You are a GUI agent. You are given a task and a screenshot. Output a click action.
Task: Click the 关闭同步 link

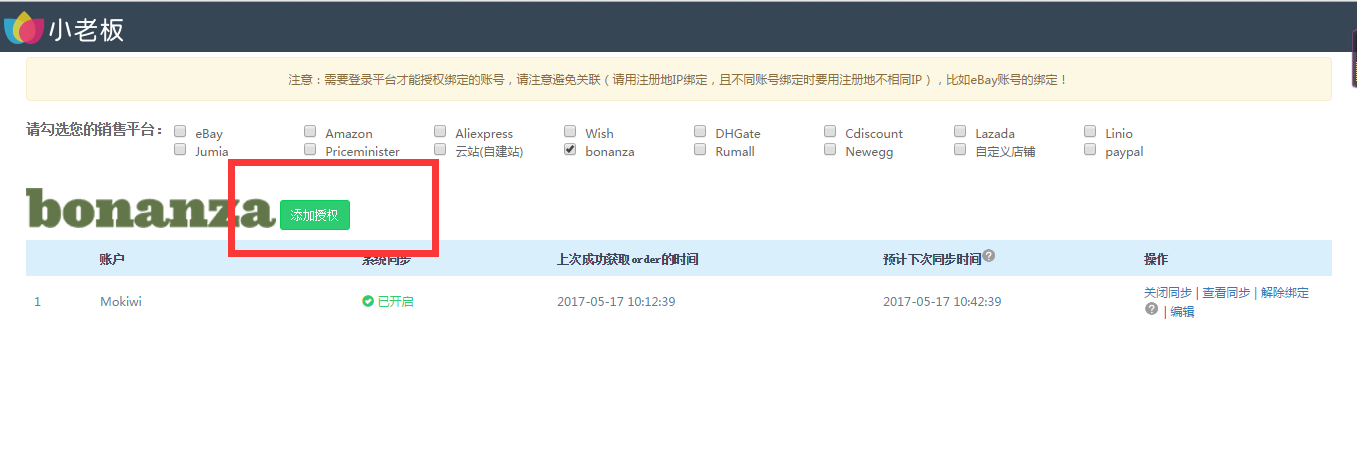pyautogui.click(x=1167, y=293)
